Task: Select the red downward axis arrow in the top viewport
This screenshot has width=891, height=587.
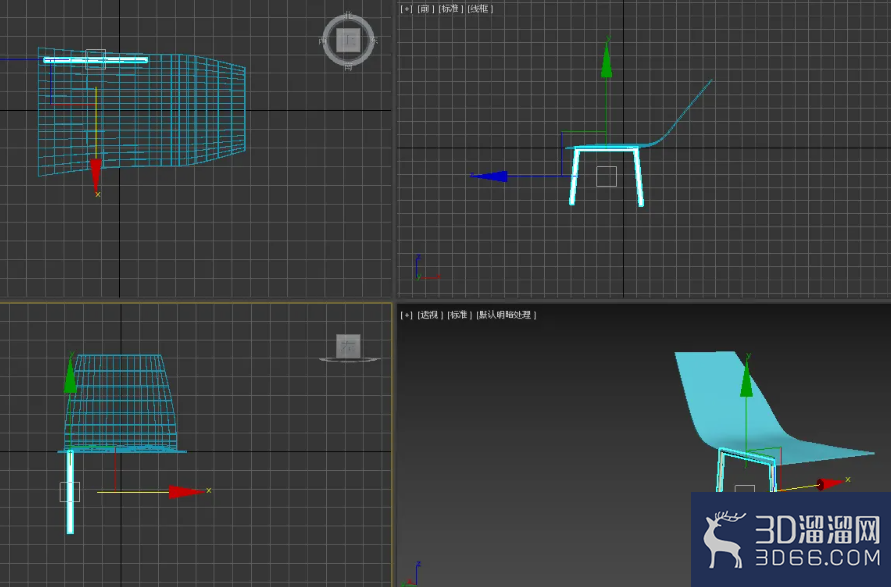Action: [x=96, y=174]
